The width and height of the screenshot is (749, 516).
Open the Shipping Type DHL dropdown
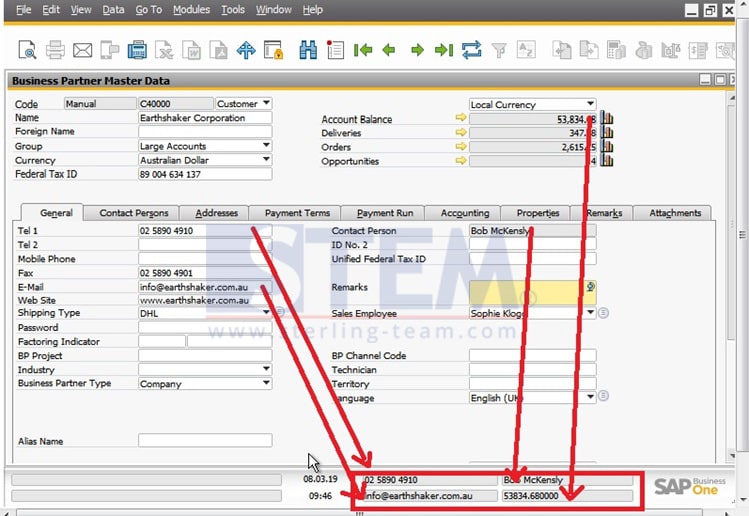267,312
